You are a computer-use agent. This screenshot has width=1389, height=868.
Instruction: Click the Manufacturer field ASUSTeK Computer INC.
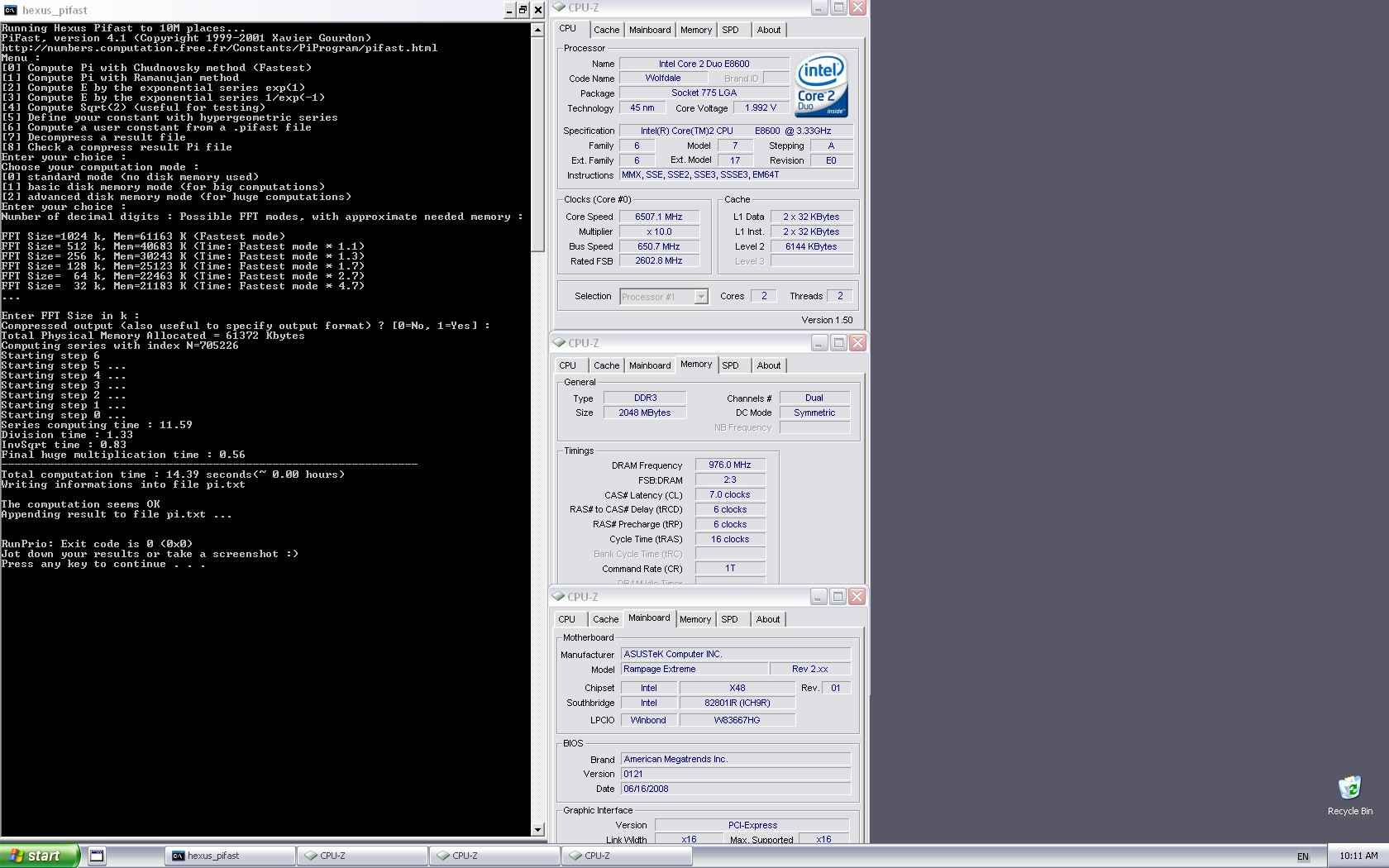[736, 654]
